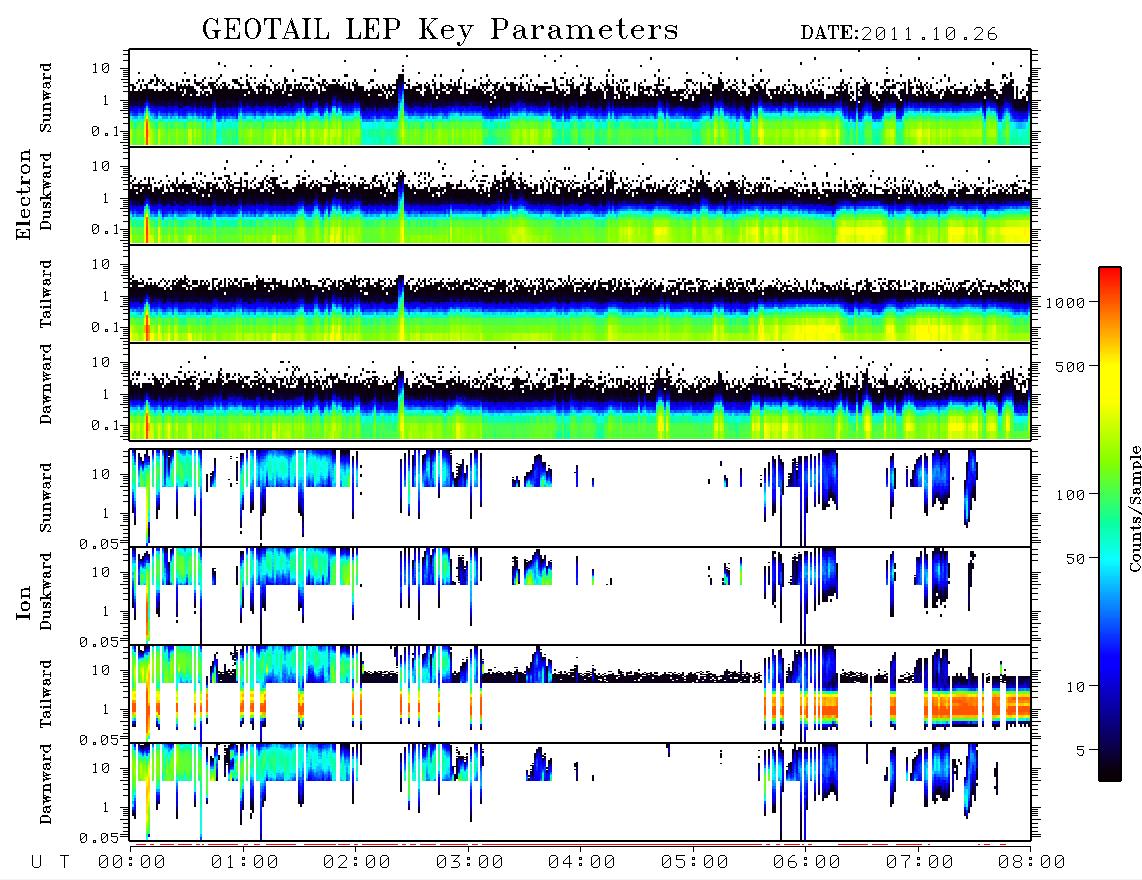Click the 100 colorbar tick label

[1070, 495]
